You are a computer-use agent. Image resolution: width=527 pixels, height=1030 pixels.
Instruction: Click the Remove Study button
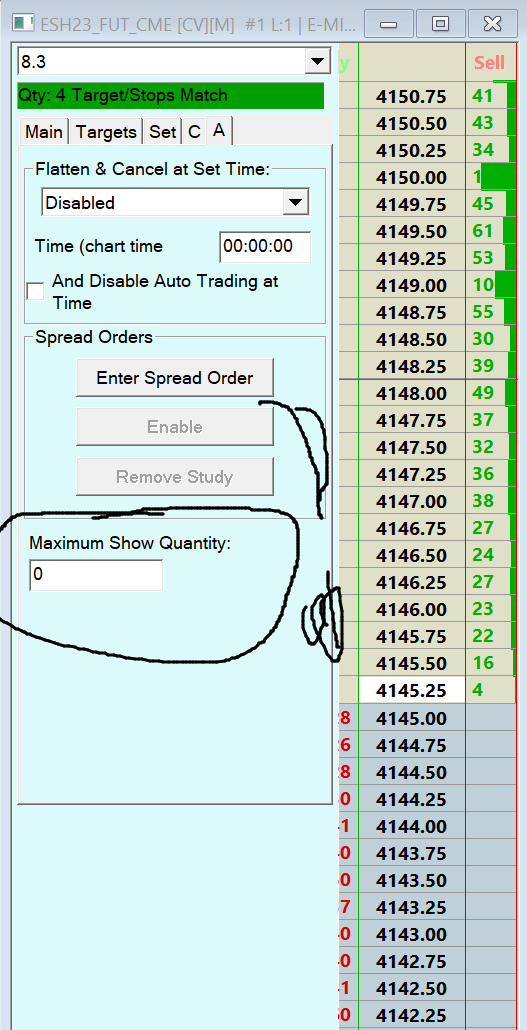click(x=175, y=476)
